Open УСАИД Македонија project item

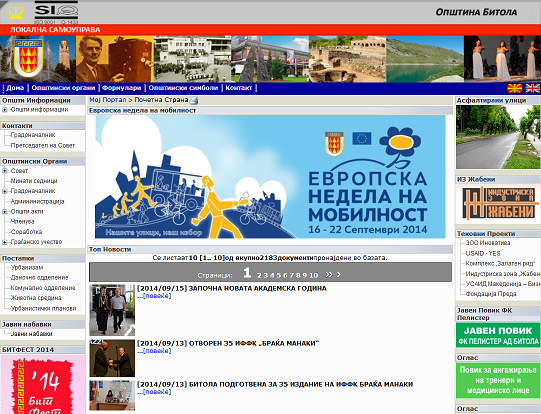503,284
